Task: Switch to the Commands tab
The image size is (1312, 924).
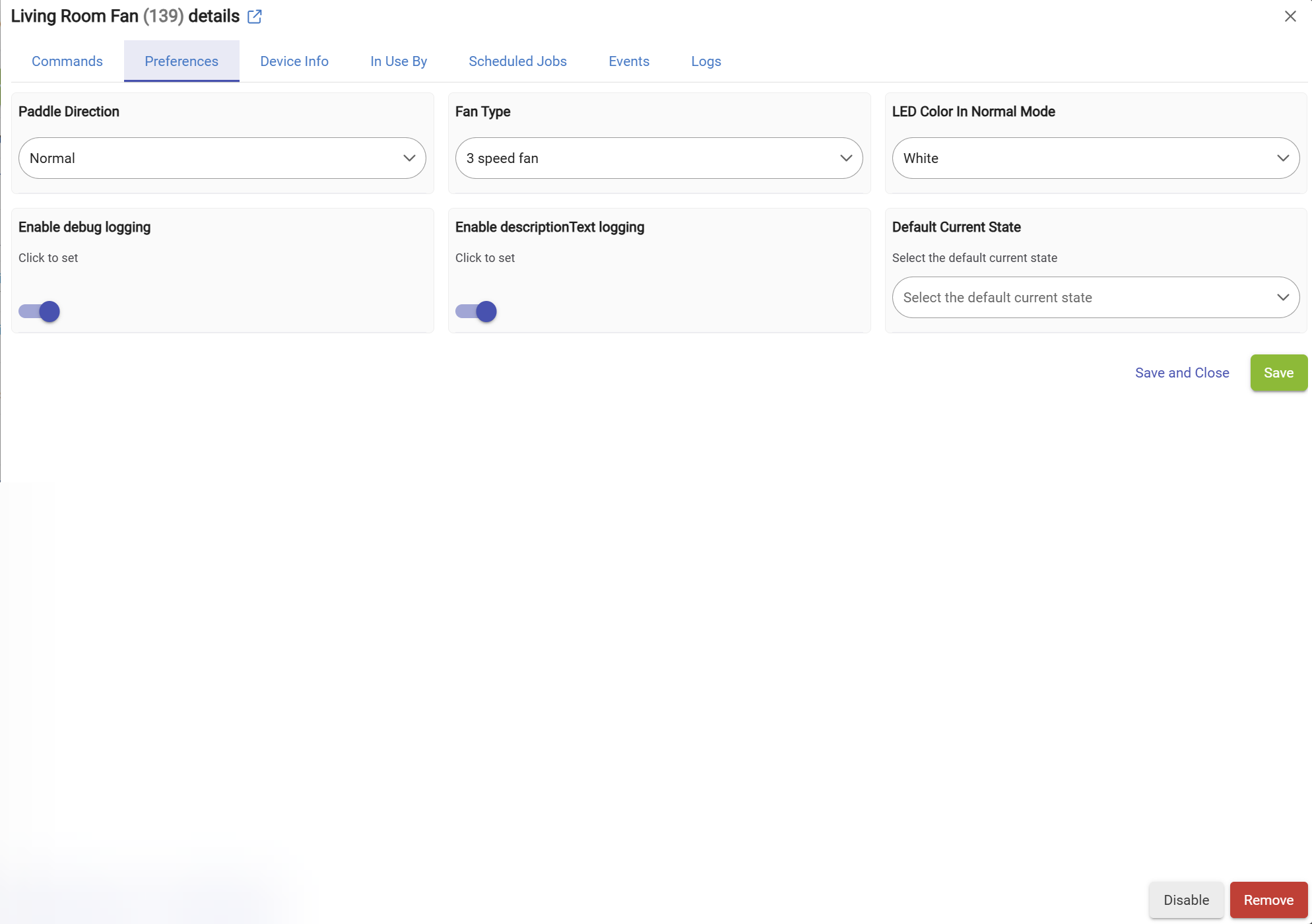Action: point(67,61)
